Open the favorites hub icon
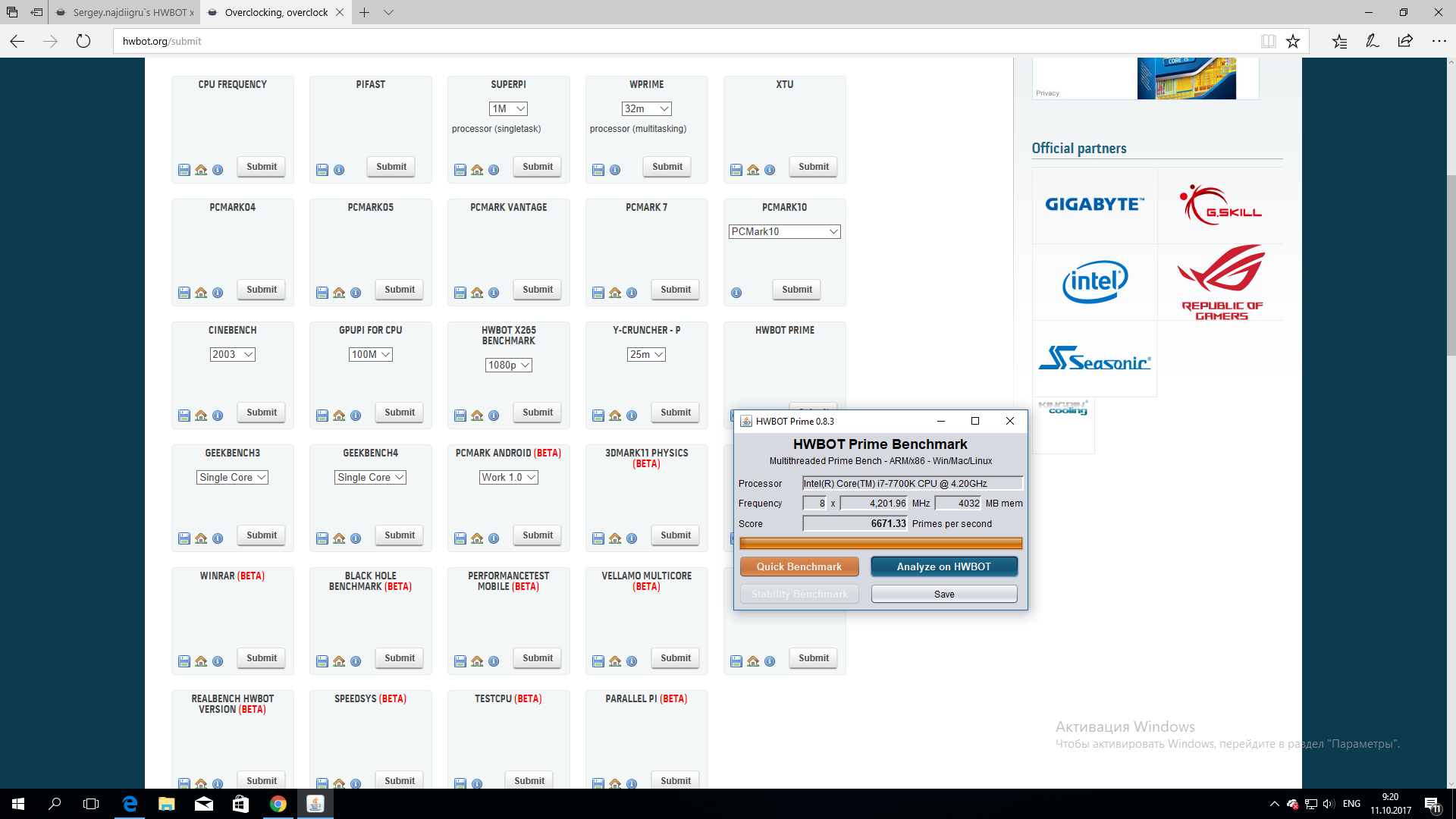 pos(1339,41)
